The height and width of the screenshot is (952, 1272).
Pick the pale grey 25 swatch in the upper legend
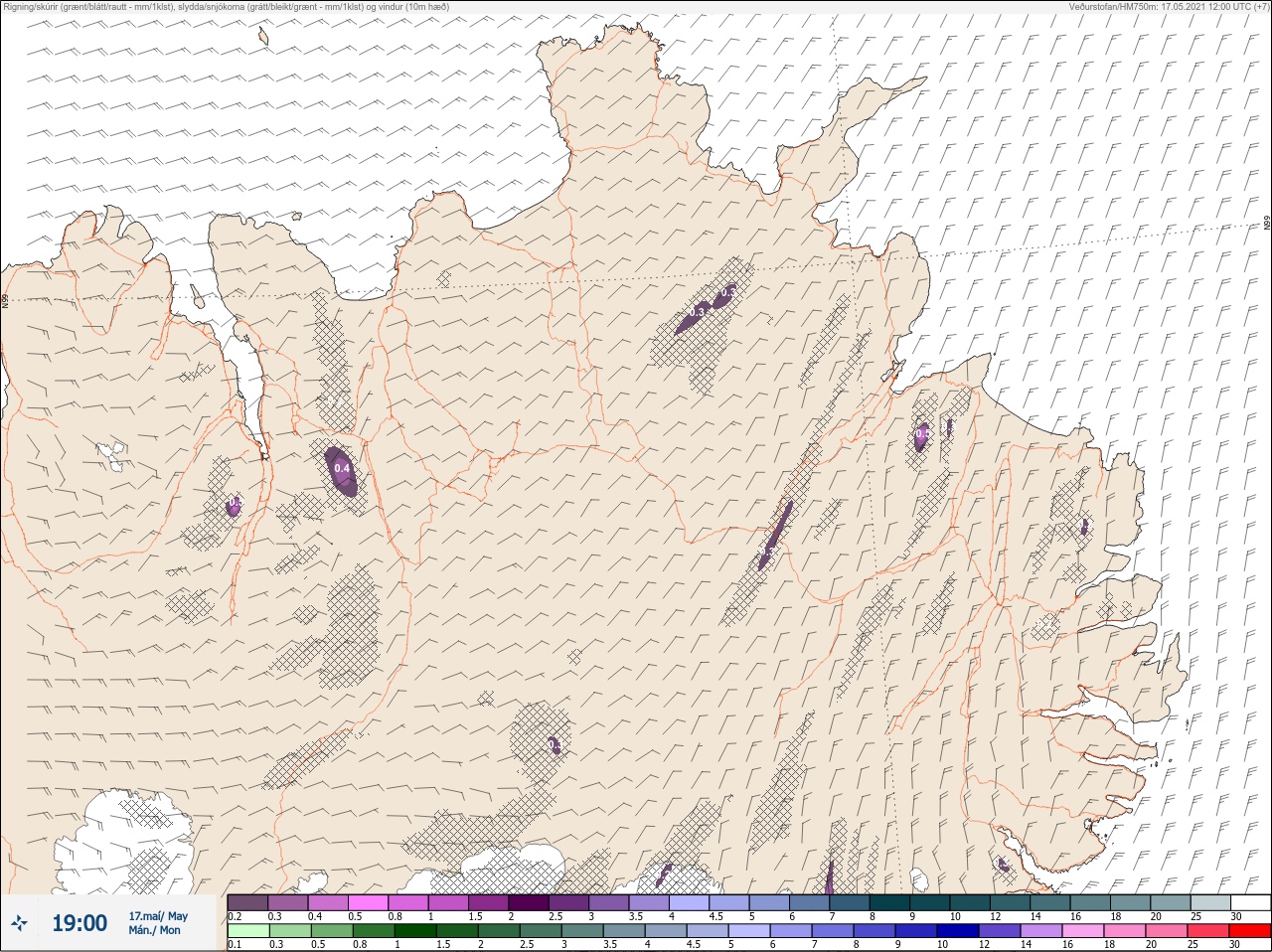[x=1210, y=901]
